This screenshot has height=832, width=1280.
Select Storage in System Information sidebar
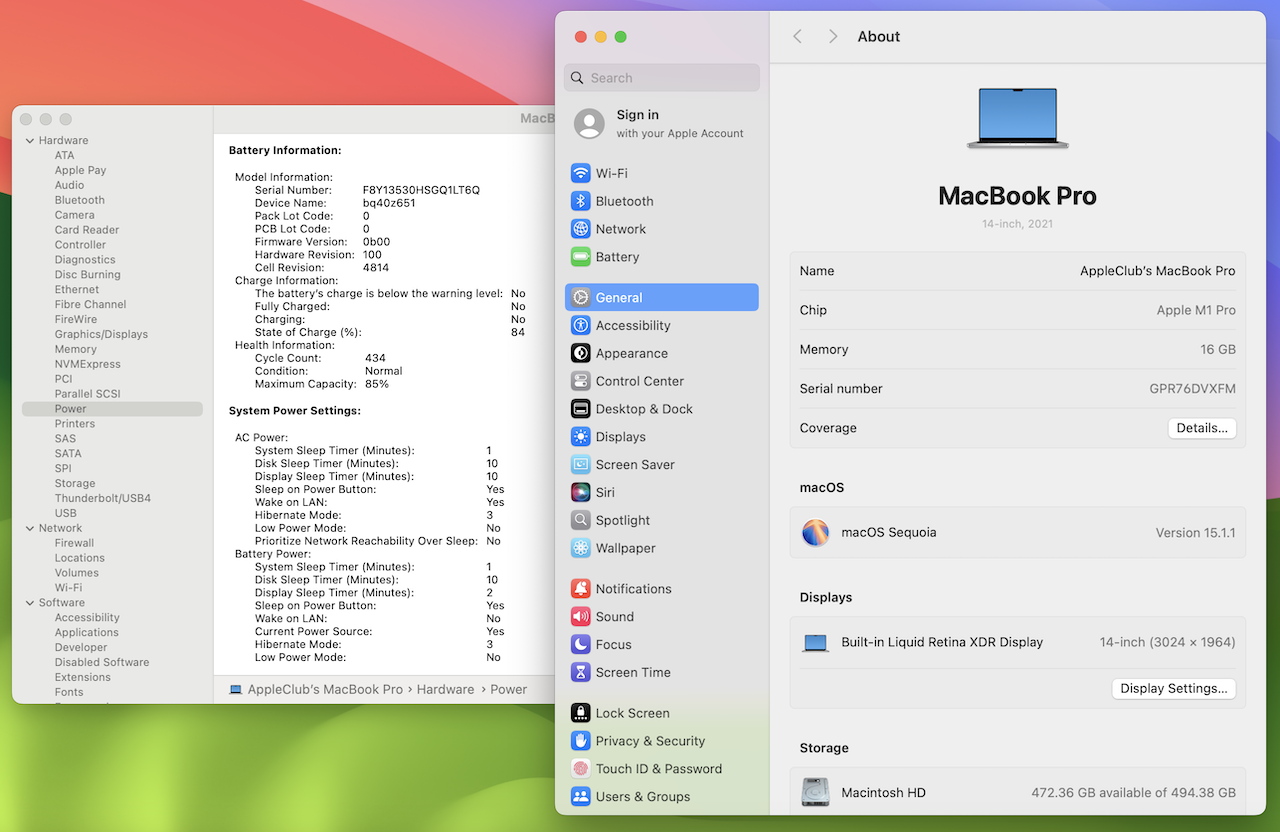point(75,484)
